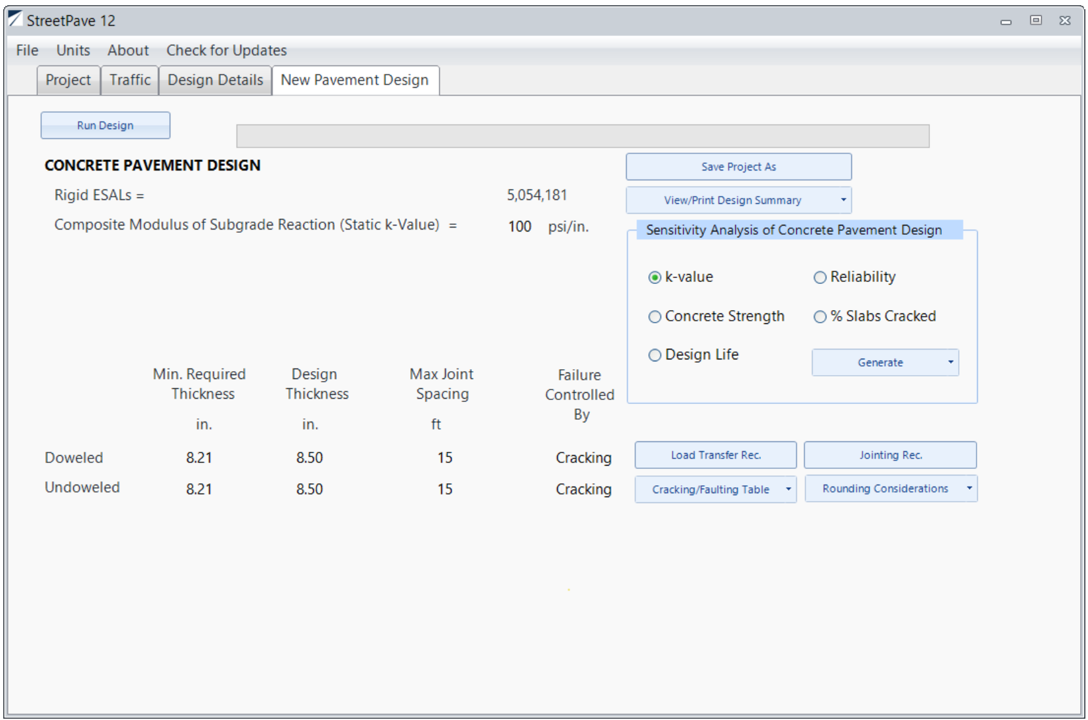Choose Concrete Strength sensitivity option
This screenshot has width=1088, height=720.
[x=655, y=317]
